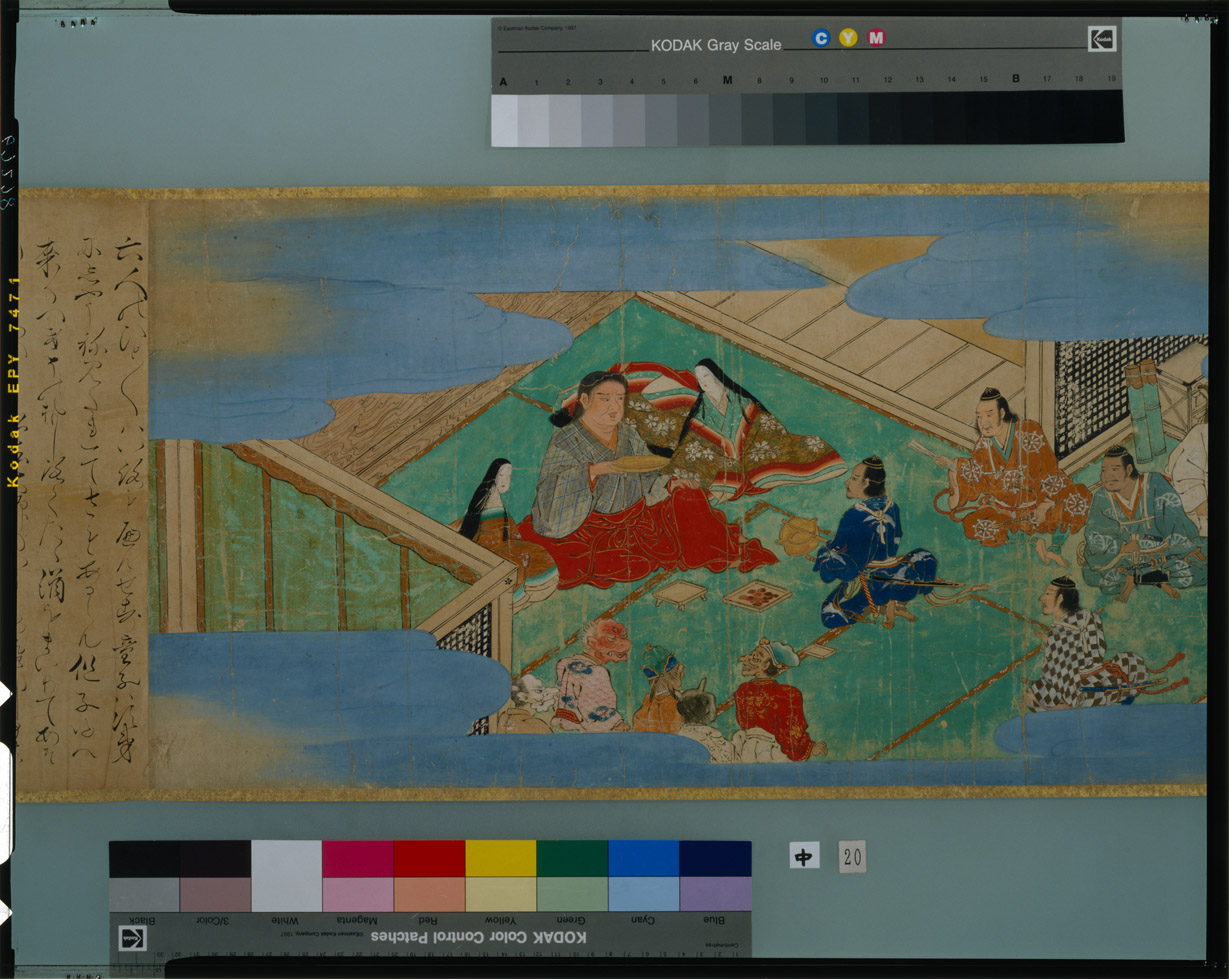
Task: Click the upside-down "Yellow" patch label
Action: tap(501, 920)
